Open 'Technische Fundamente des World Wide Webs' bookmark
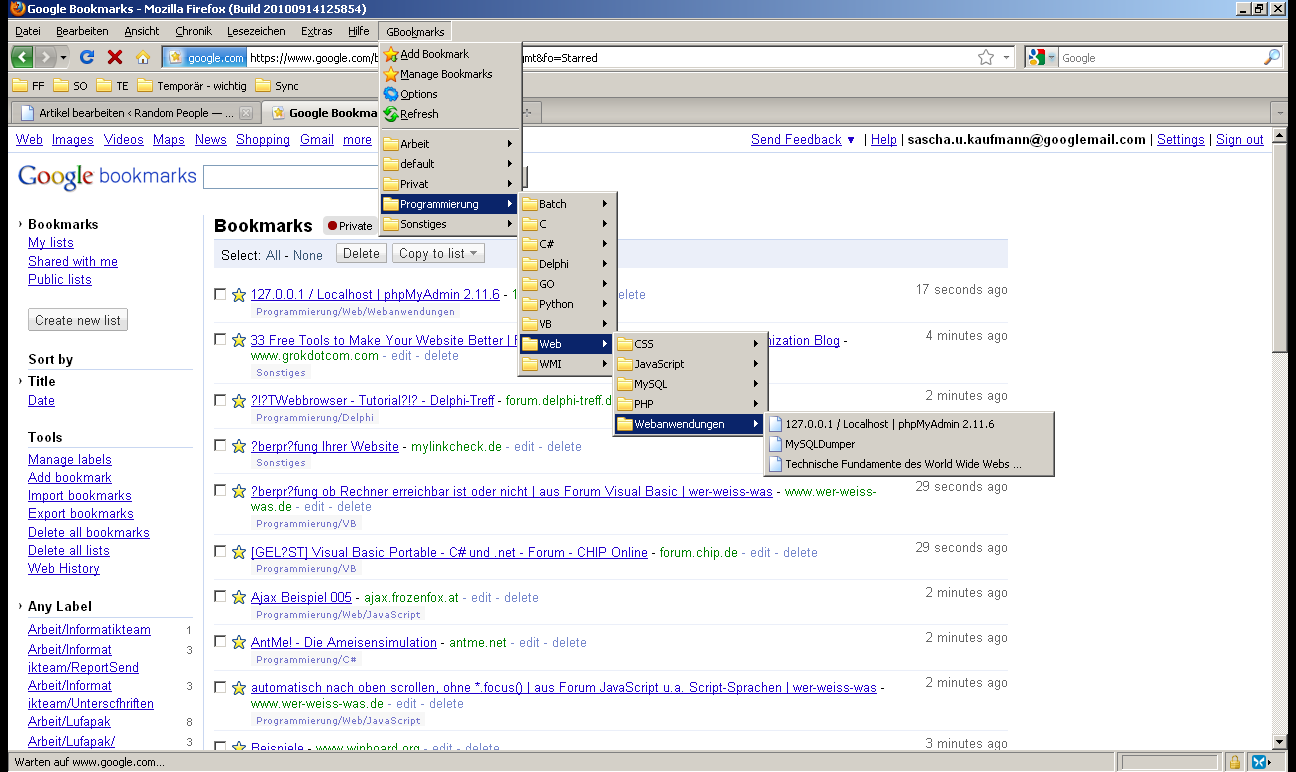This screenshot has width=1296, height=772. [908, 464]
